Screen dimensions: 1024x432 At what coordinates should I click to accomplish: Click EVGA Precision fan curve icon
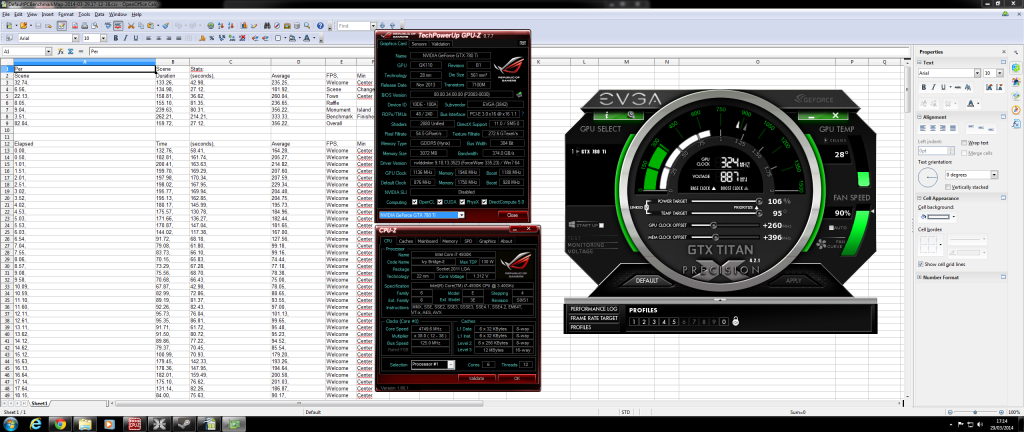coord(822,244)
